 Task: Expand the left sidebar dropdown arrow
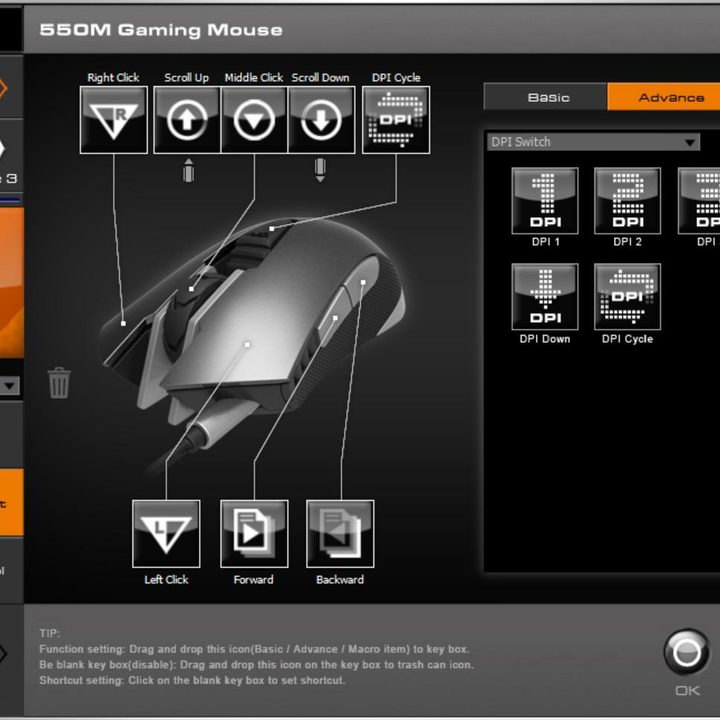[10, 386]
